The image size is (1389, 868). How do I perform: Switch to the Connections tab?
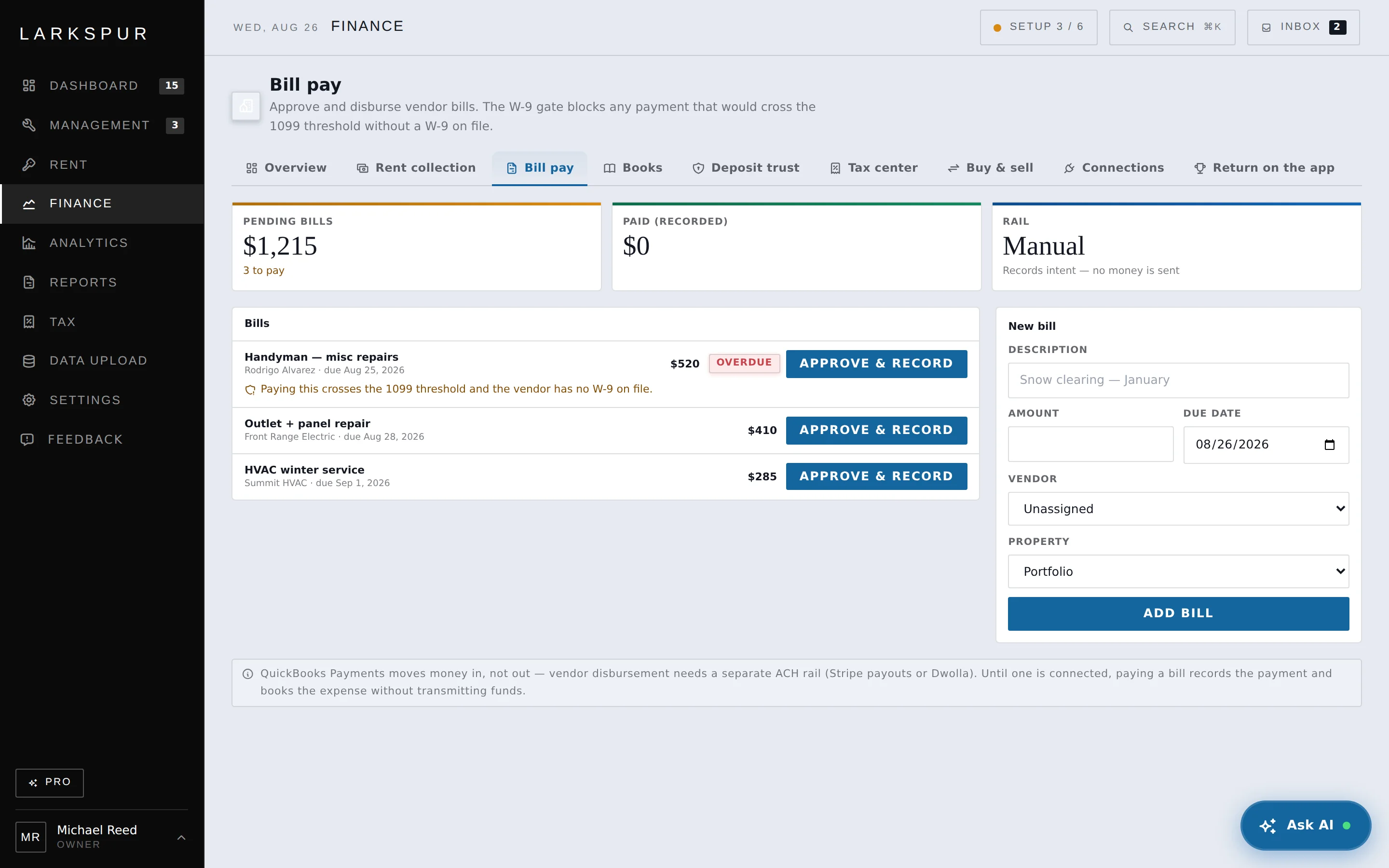[x=1114, y=168]
